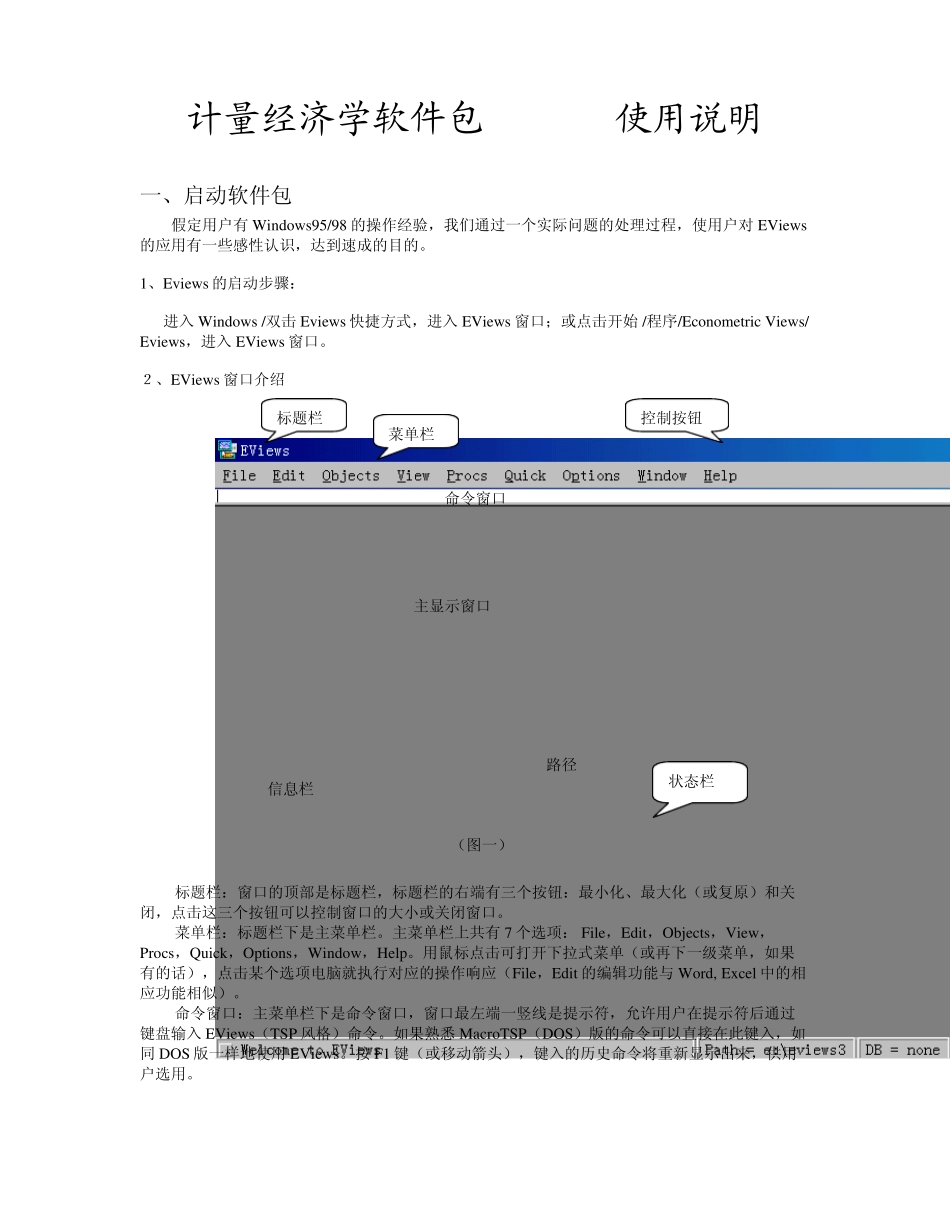Open the Help menu
Image resolution: width=950 pixels, height=1230 pixels.
coord(720,476)
